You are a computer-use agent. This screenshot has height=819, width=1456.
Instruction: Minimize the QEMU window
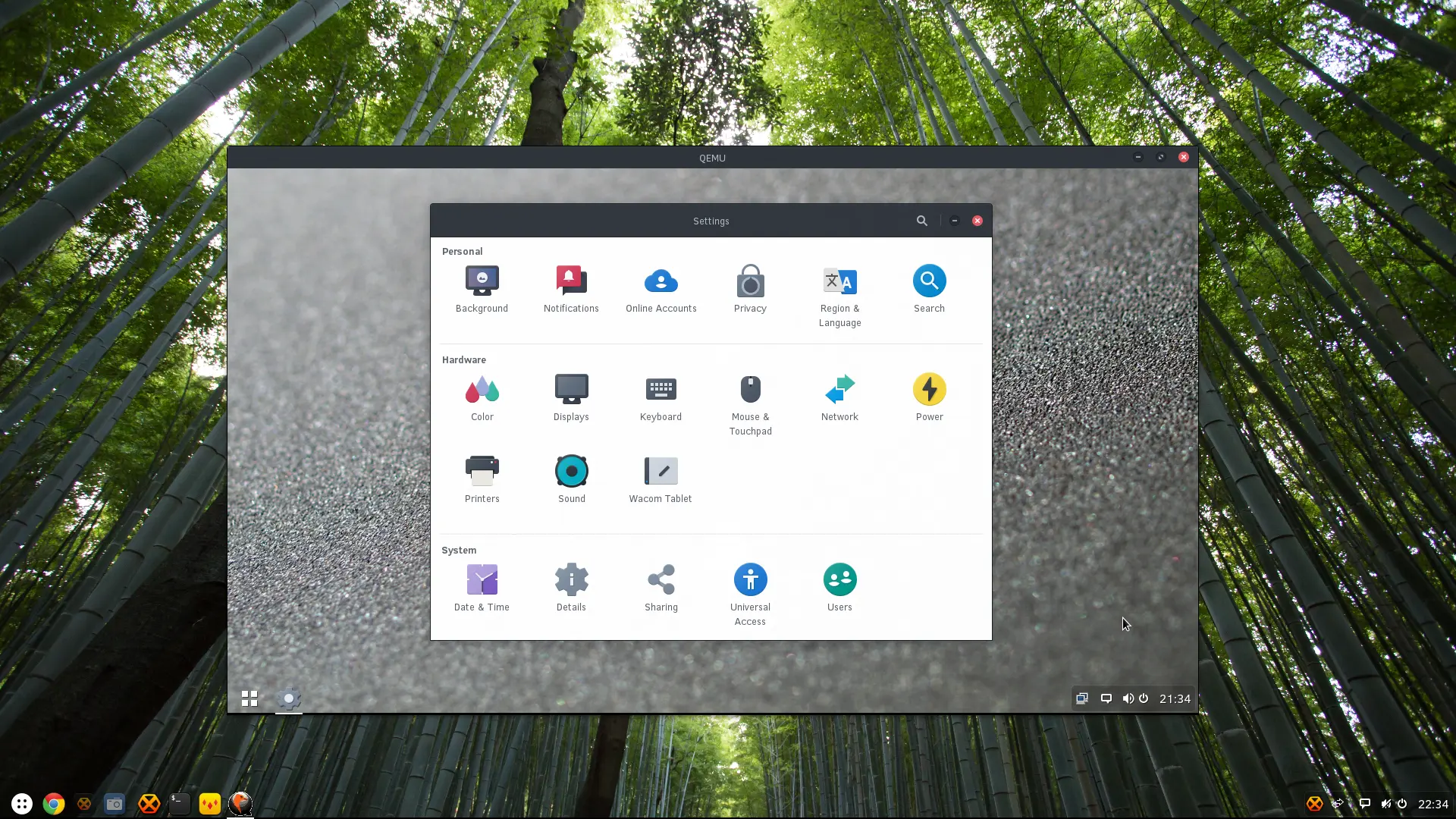pyautogui.click(x=1137, y=157)
